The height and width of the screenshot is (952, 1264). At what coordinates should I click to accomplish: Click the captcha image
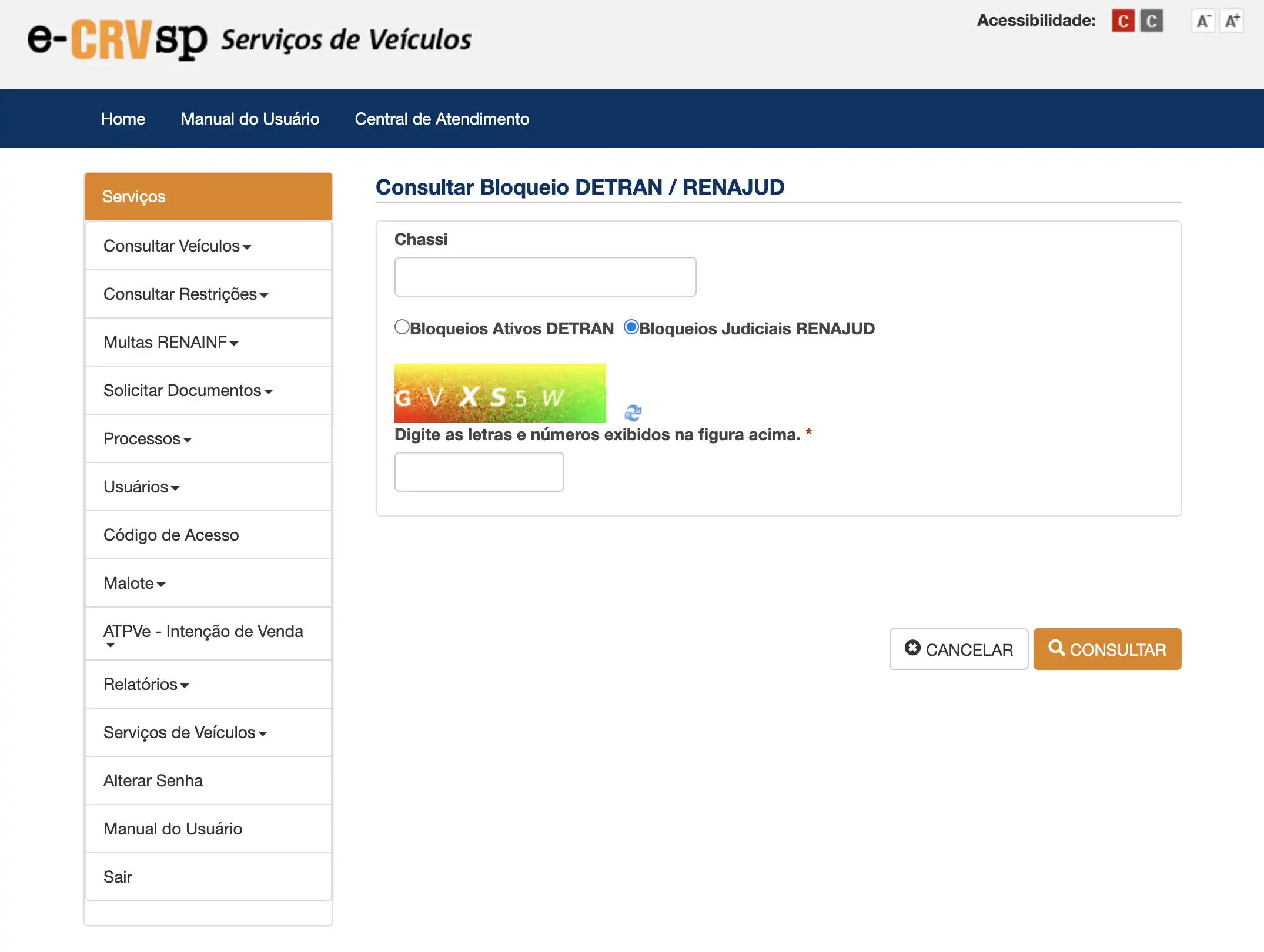(x=500, y=393)
